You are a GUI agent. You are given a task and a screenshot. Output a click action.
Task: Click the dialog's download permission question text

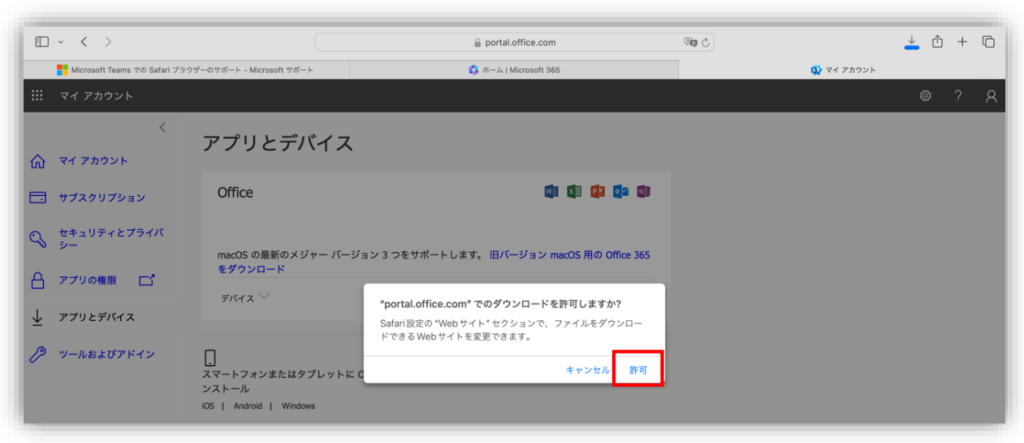click(x=500, y=304)
